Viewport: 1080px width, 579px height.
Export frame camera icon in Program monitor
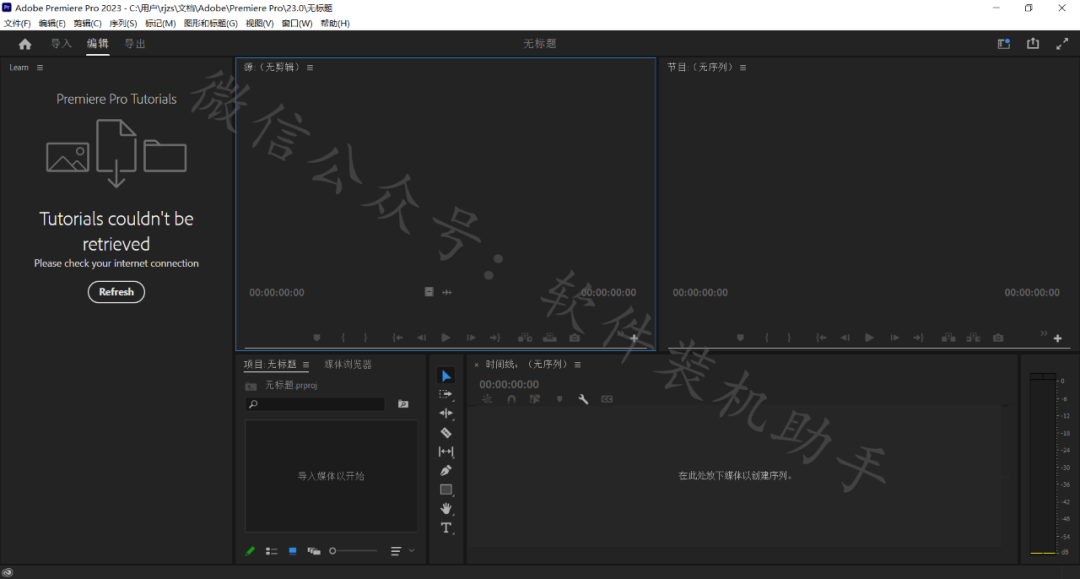coord(998,338)
